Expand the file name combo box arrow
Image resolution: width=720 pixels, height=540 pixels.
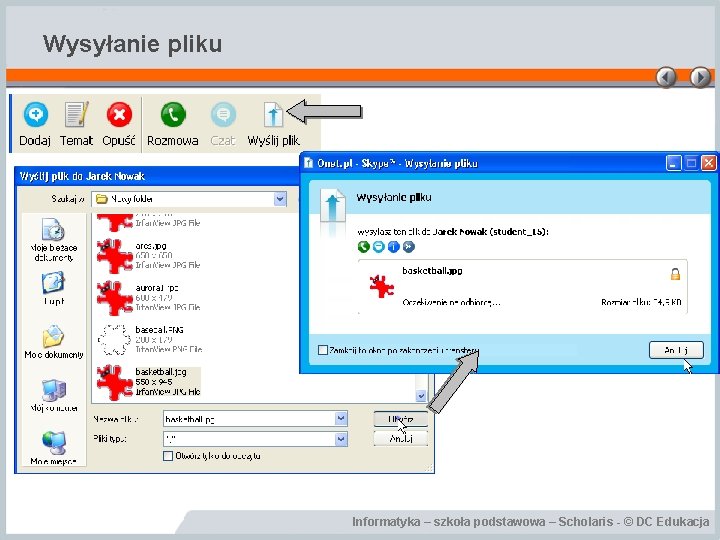(x=341, y=419)
